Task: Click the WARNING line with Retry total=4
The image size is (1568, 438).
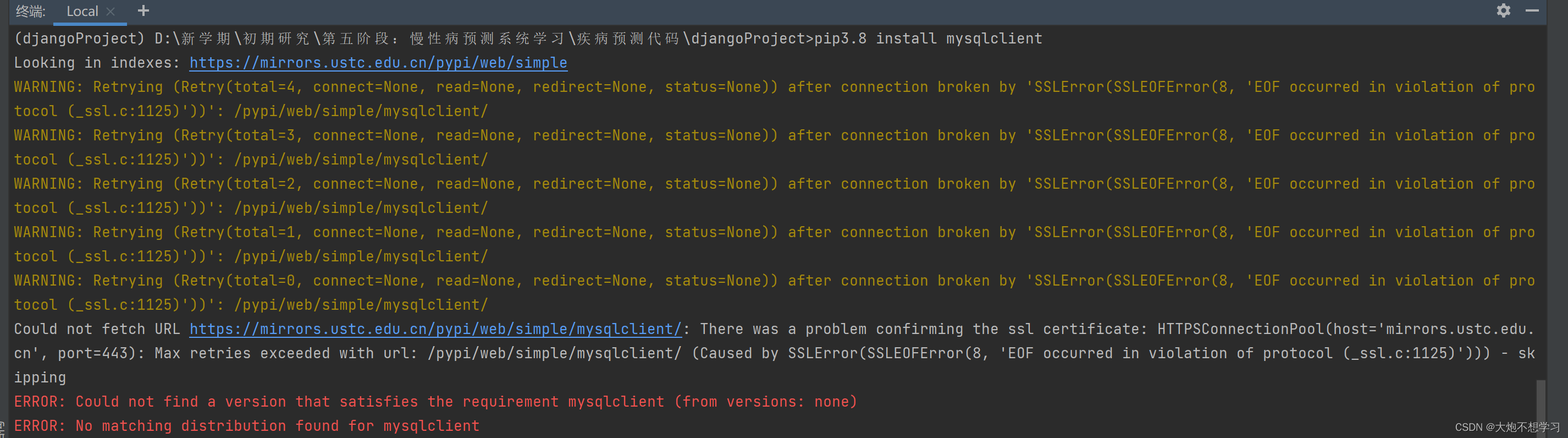Action: (x=774, y=98)
